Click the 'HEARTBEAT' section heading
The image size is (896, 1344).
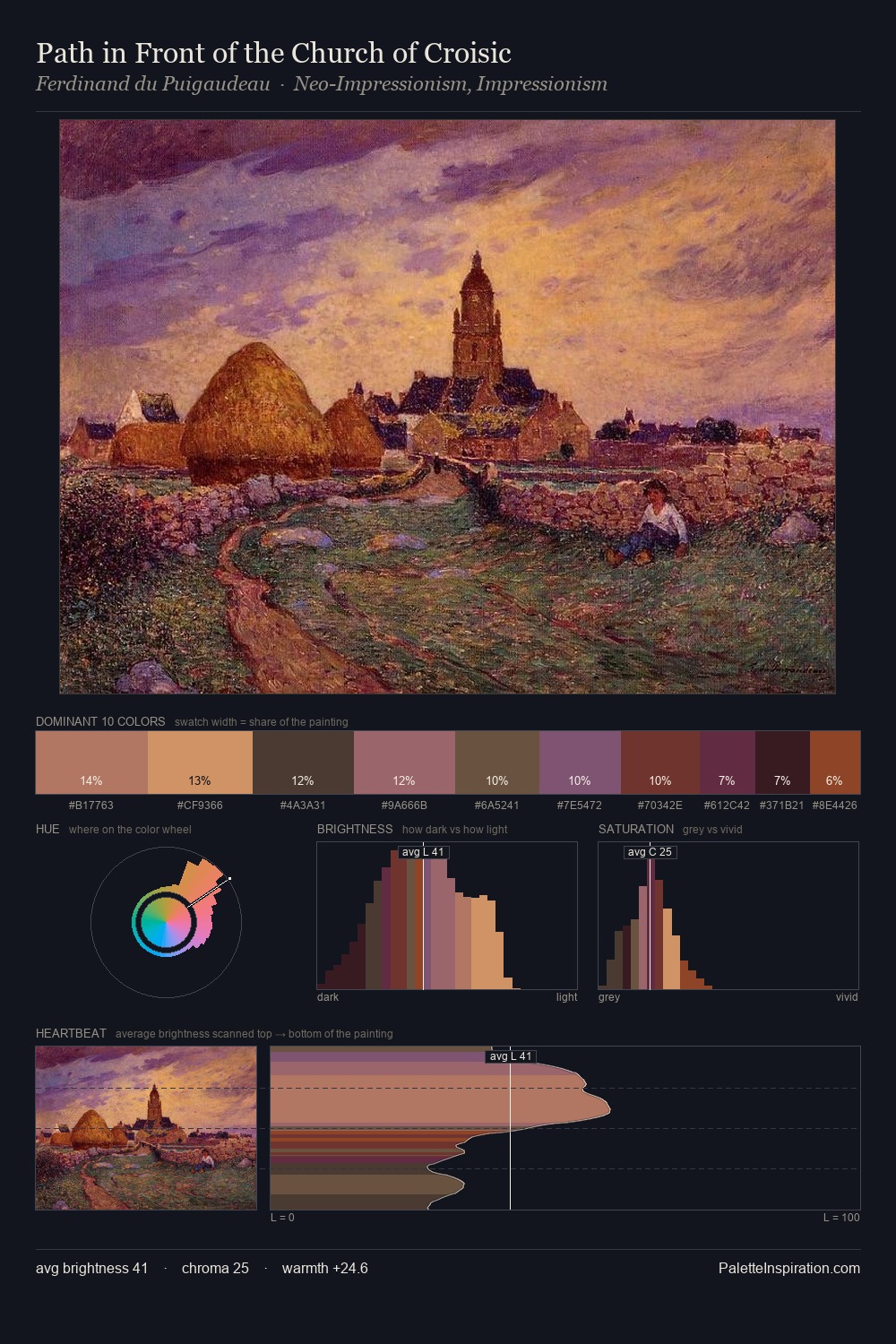tap(71, 1033)
